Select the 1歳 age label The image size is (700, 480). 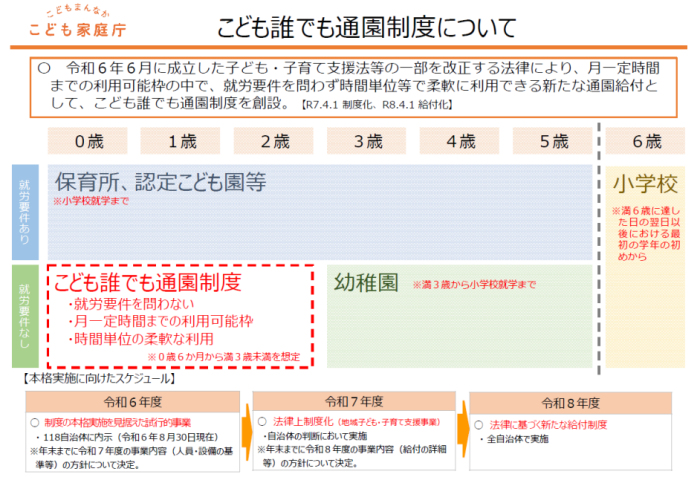[181, 141]
